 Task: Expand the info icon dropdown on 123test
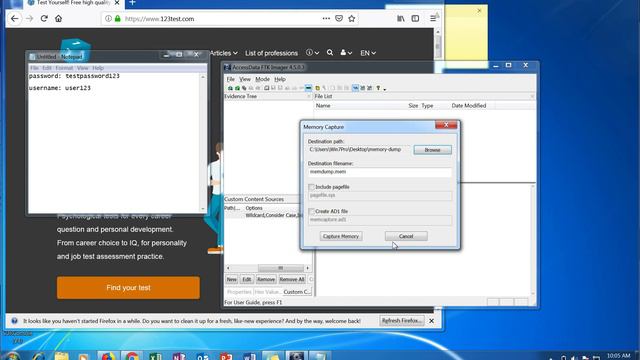pyautogui.click(x=312, y=53)
